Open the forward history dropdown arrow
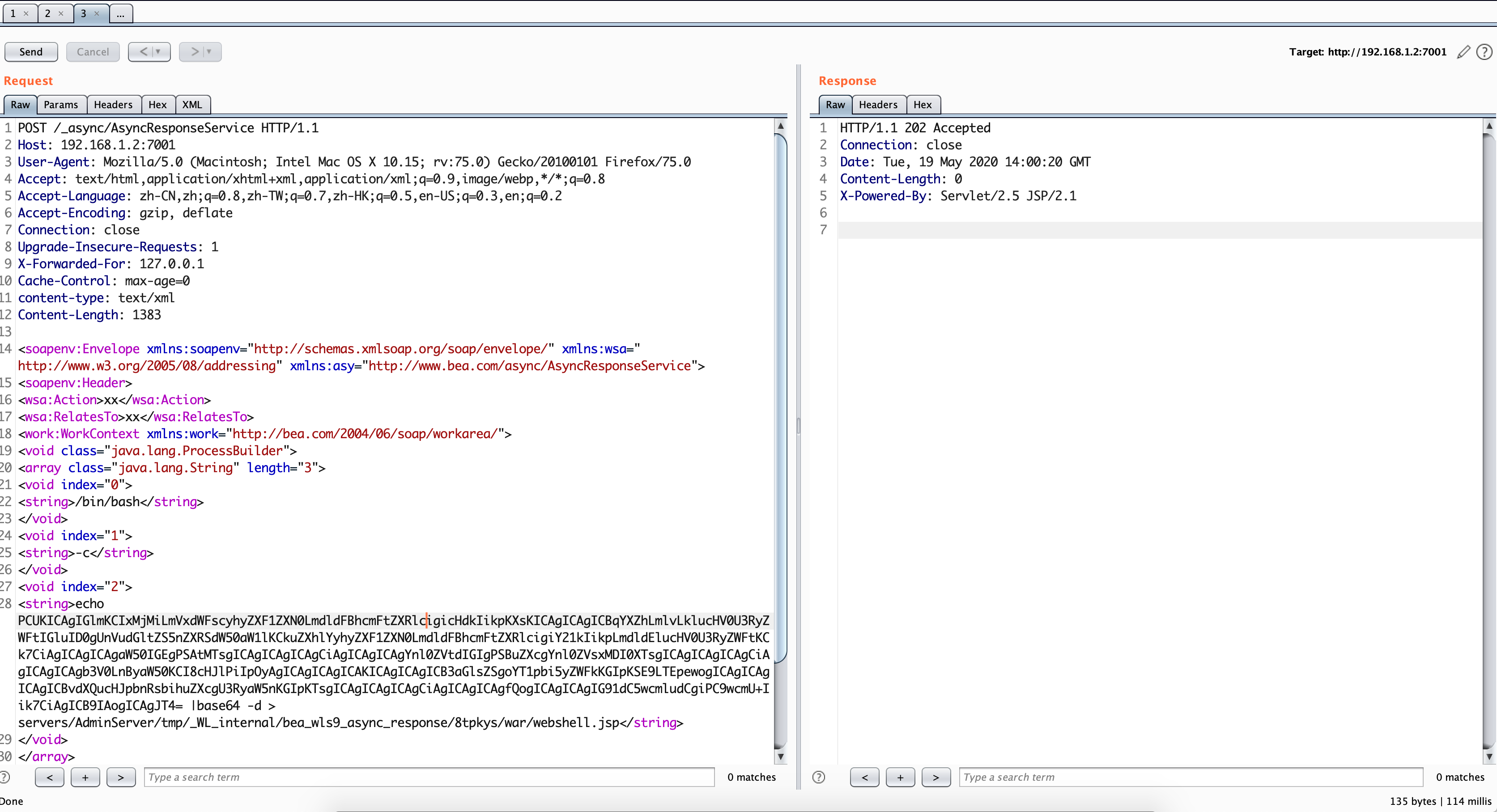The width and height of the screenshot is (1497, 812). click(209, 52)
